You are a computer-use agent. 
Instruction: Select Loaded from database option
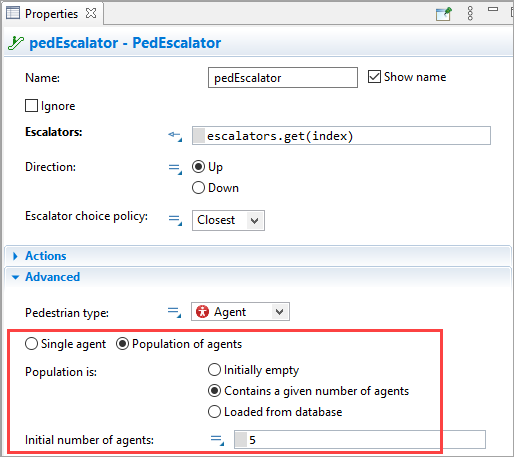[x=214, y=412]
